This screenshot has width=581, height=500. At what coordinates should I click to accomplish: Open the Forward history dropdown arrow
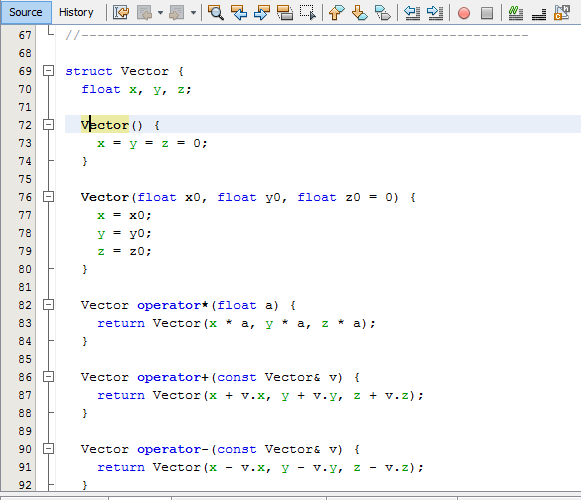(x=193, y=13)
